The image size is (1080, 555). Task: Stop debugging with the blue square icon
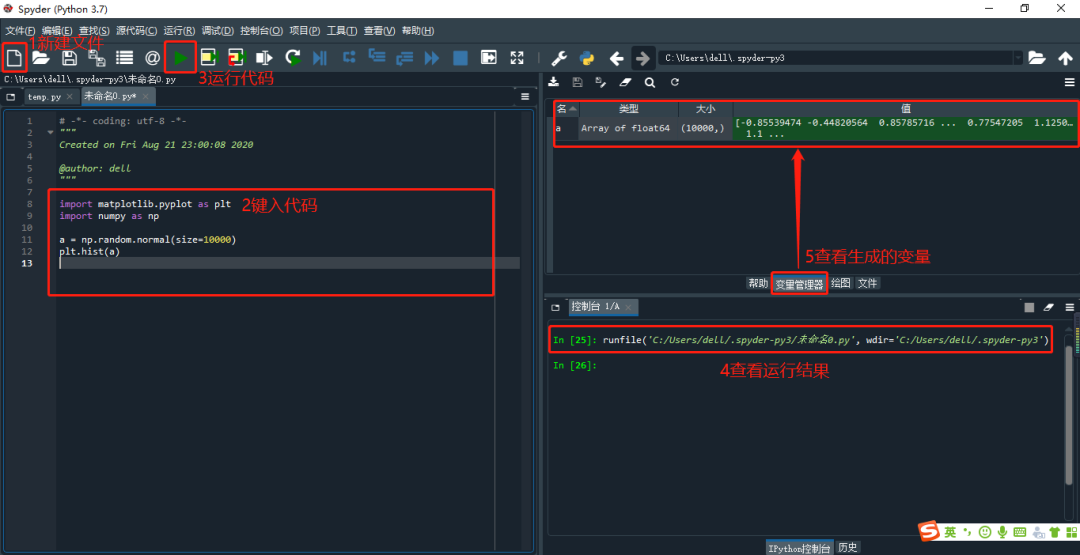click(x=460, y=59)
